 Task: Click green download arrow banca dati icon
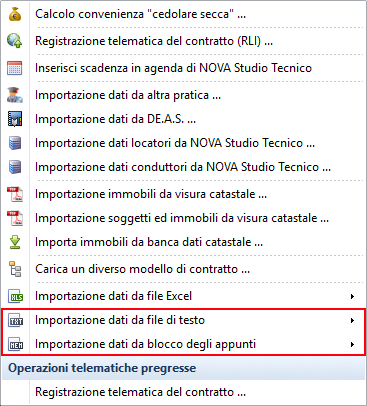pos(15,242)
